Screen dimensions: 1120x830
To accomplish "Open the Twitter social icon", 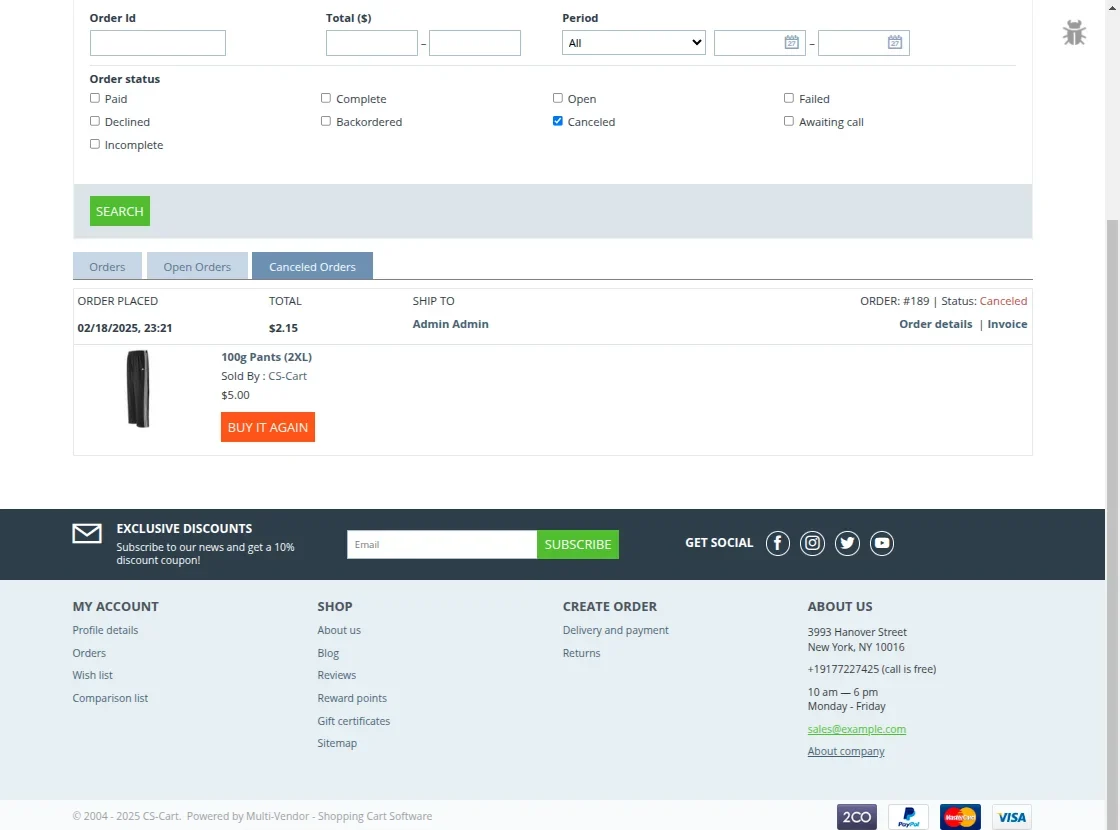I will [x=847, y=544].
